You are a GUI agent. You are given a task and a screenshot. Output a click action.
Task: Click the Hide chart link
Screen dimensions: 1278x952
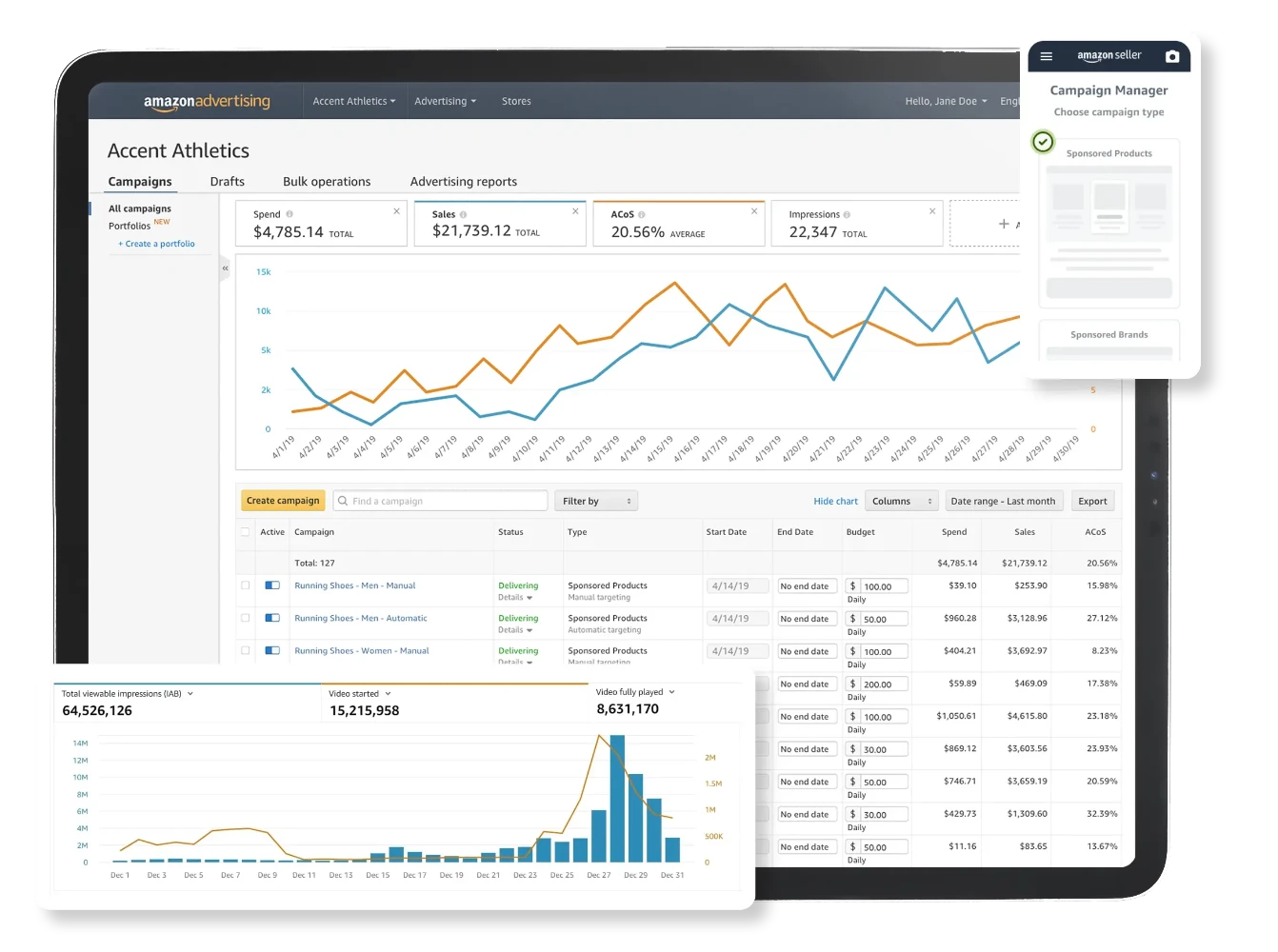pos(835,501)
